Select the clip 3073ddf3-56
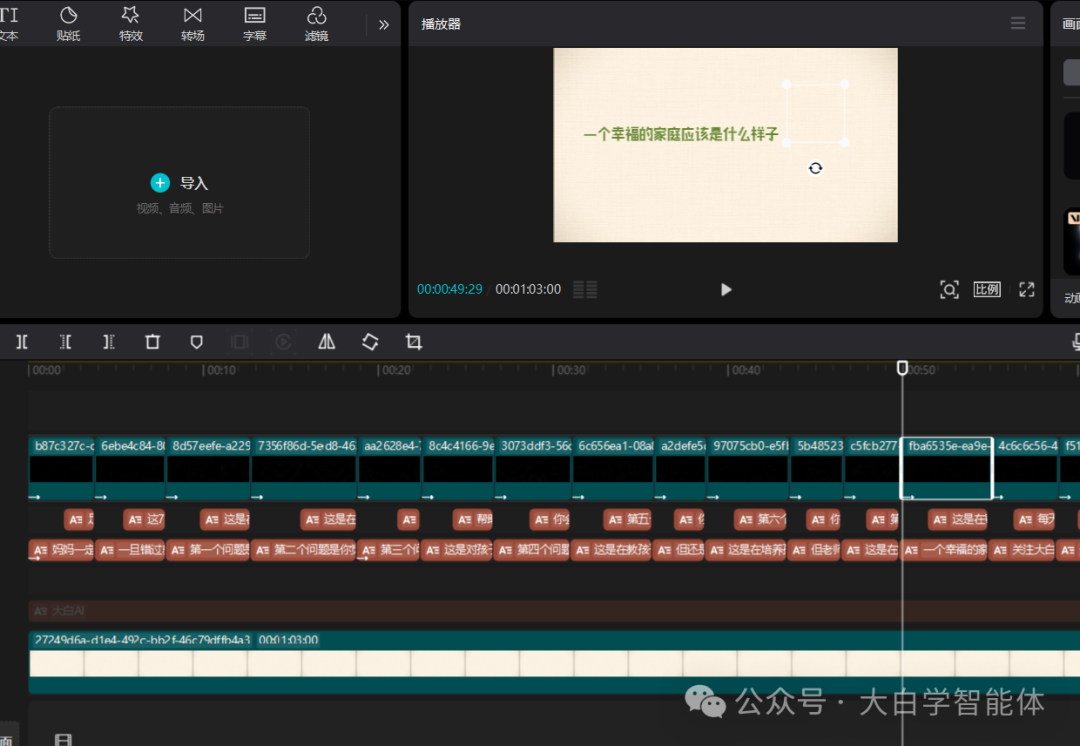Image resolution: width=1080 pixels, height=746 pixels. [534, 468]
